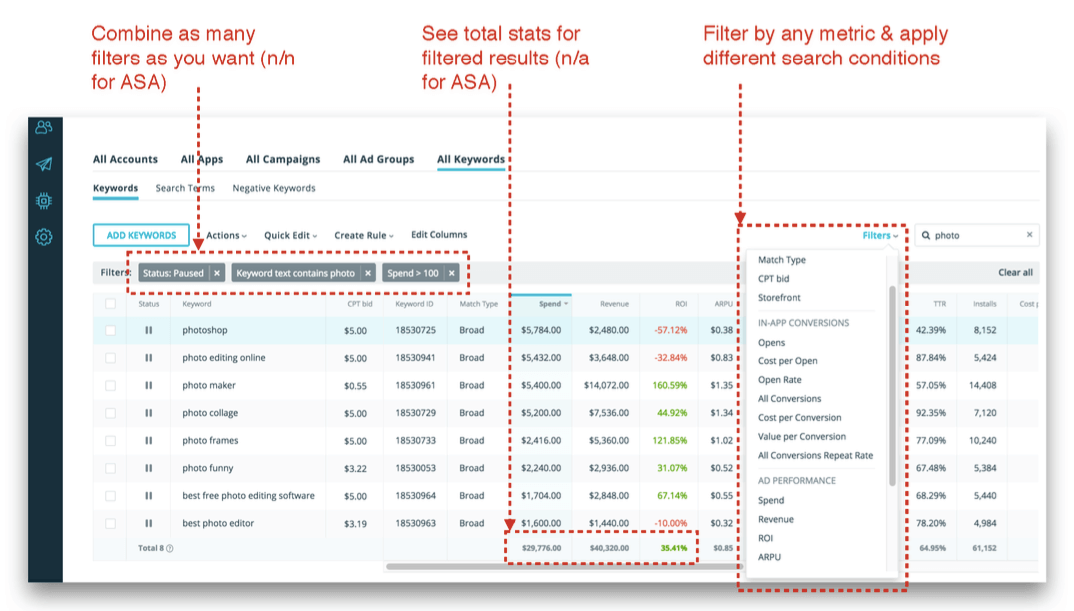Expand the Actions dropdown
Image resolution: width=1074 pixels, height=611 pixels.
[x=226, y=236]
